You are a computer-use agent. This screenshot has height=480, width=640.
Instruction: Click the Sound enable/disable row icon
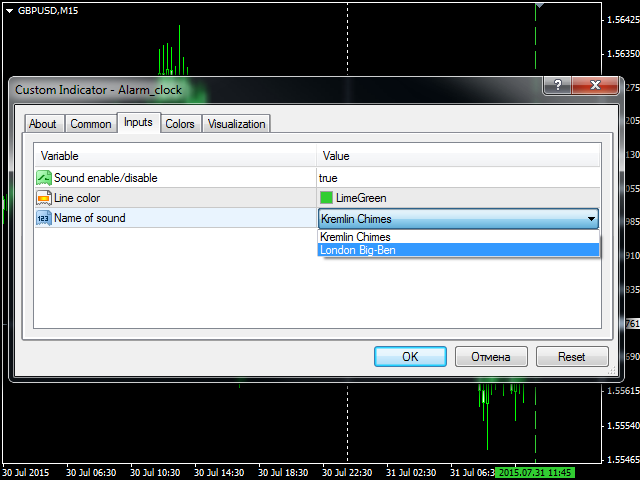point(44,178)
